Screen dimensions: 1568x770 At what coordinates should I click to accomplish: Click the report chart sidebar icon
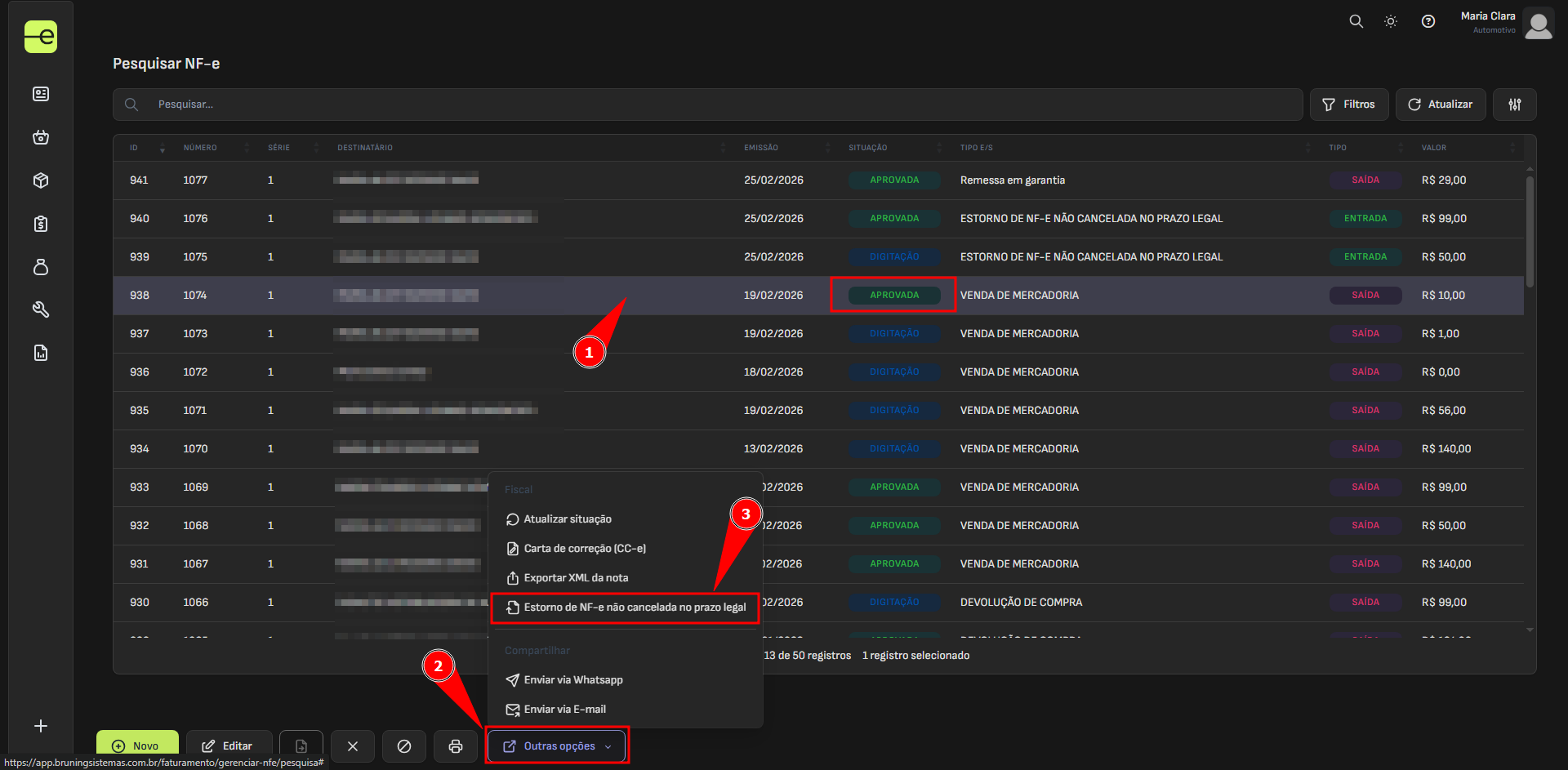[41, 353]
